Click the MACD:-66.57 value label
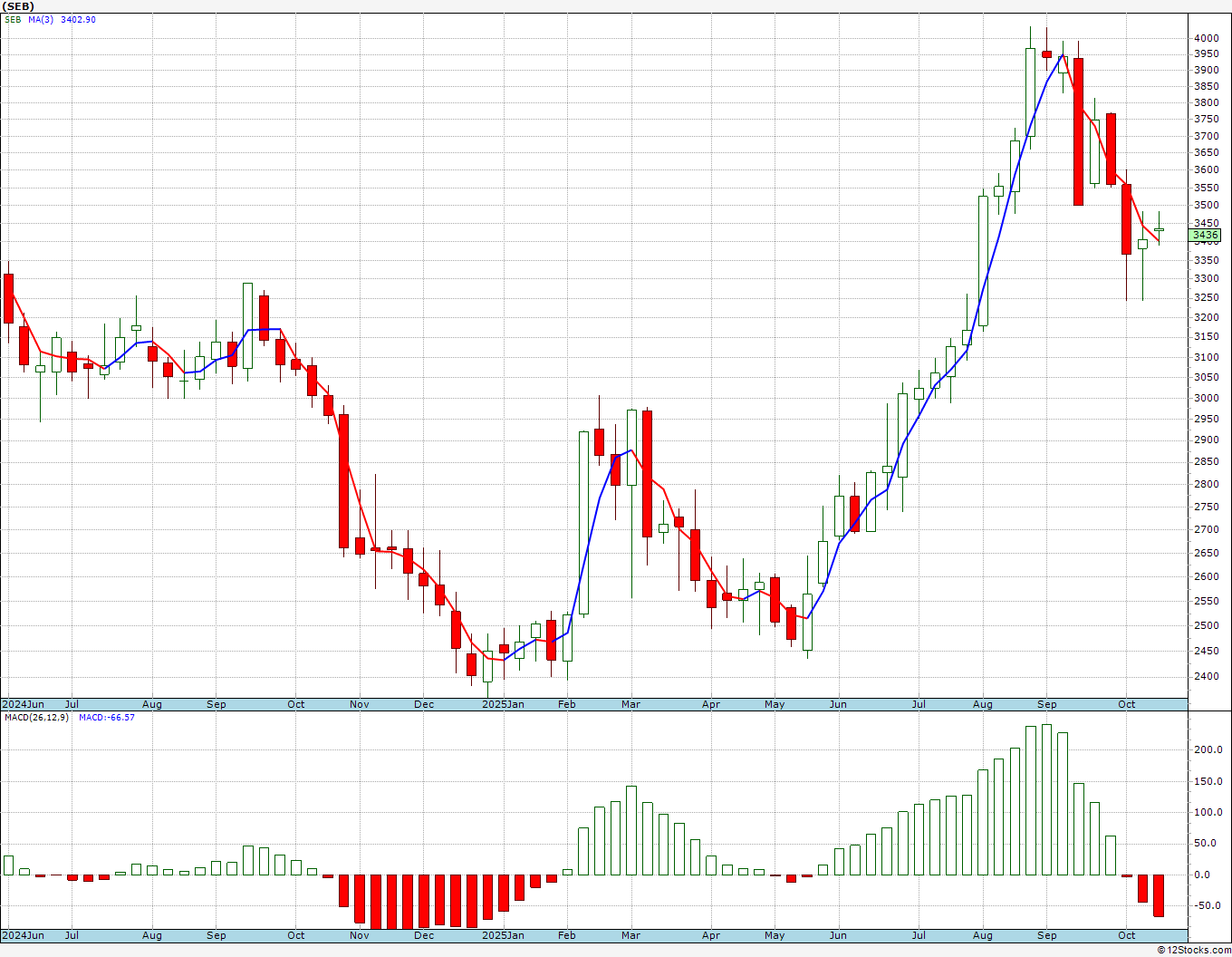The height and width of the screenshot is (957, 1232). pos(107,718)
